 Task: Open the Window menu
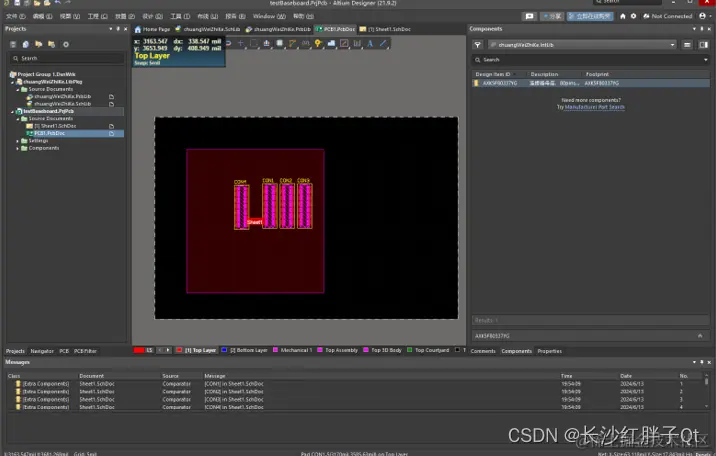pos(269,16)
